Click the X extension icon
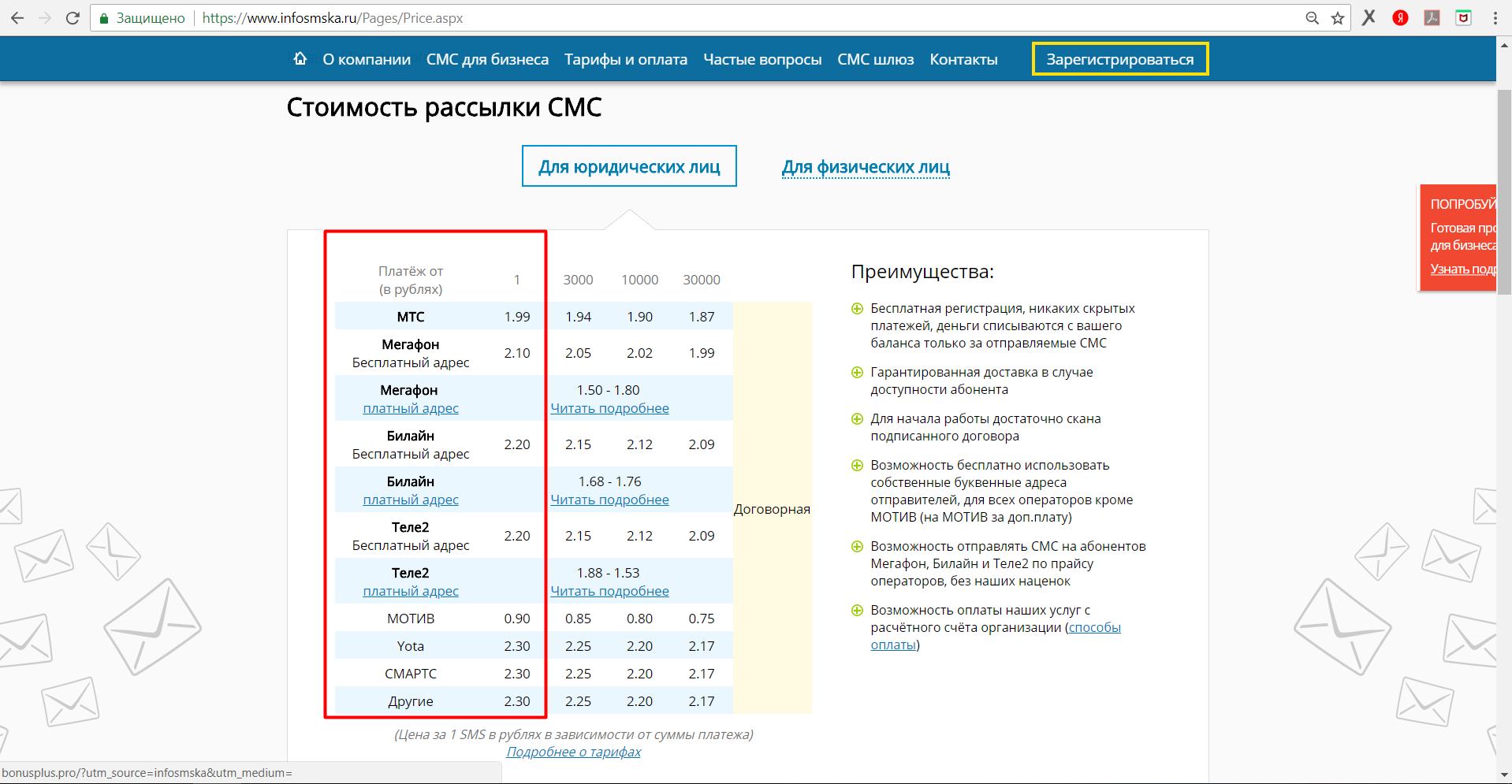 tap(1369, 17)
